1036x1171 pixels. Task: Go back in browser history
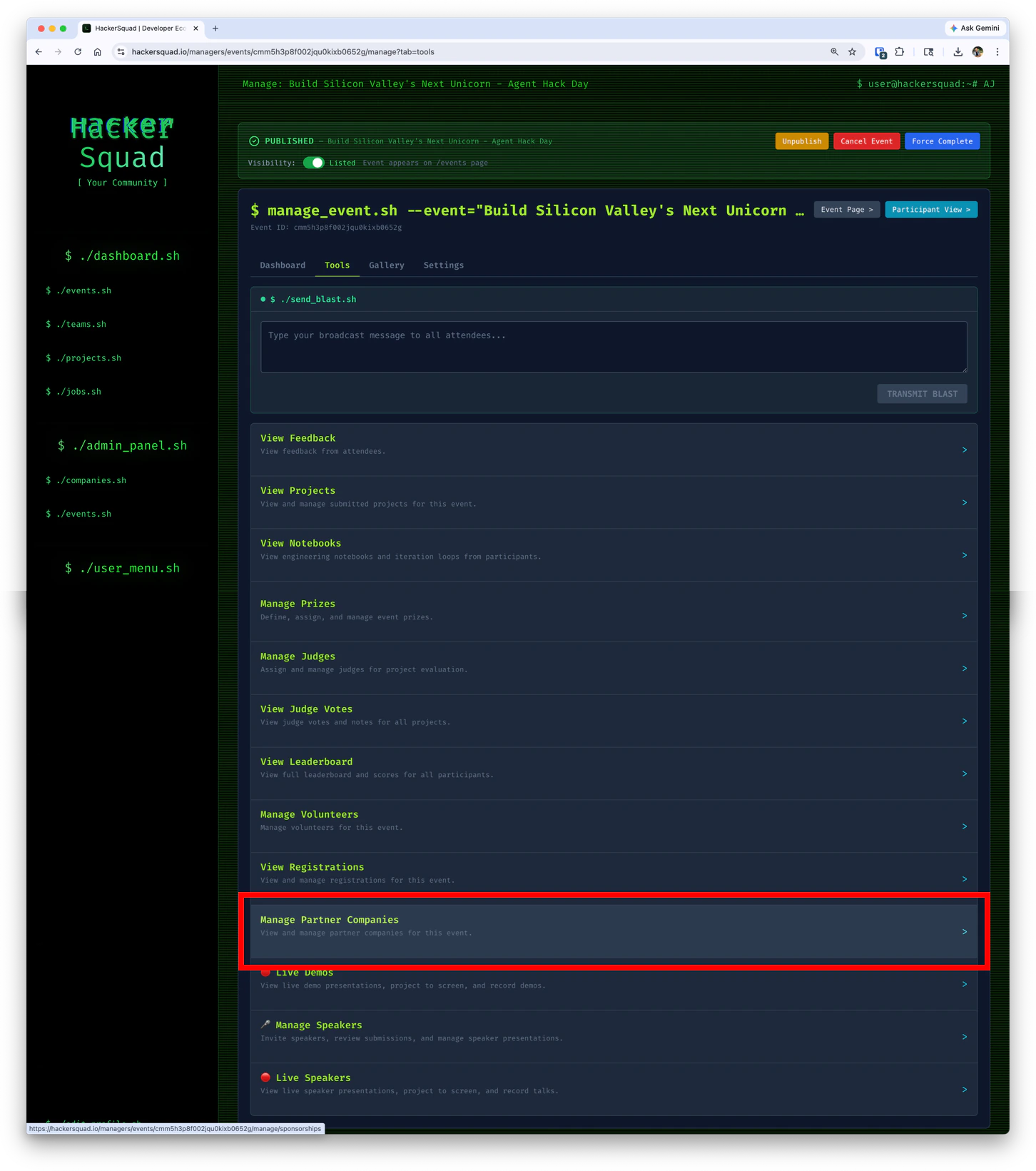(x=39, y=52)
